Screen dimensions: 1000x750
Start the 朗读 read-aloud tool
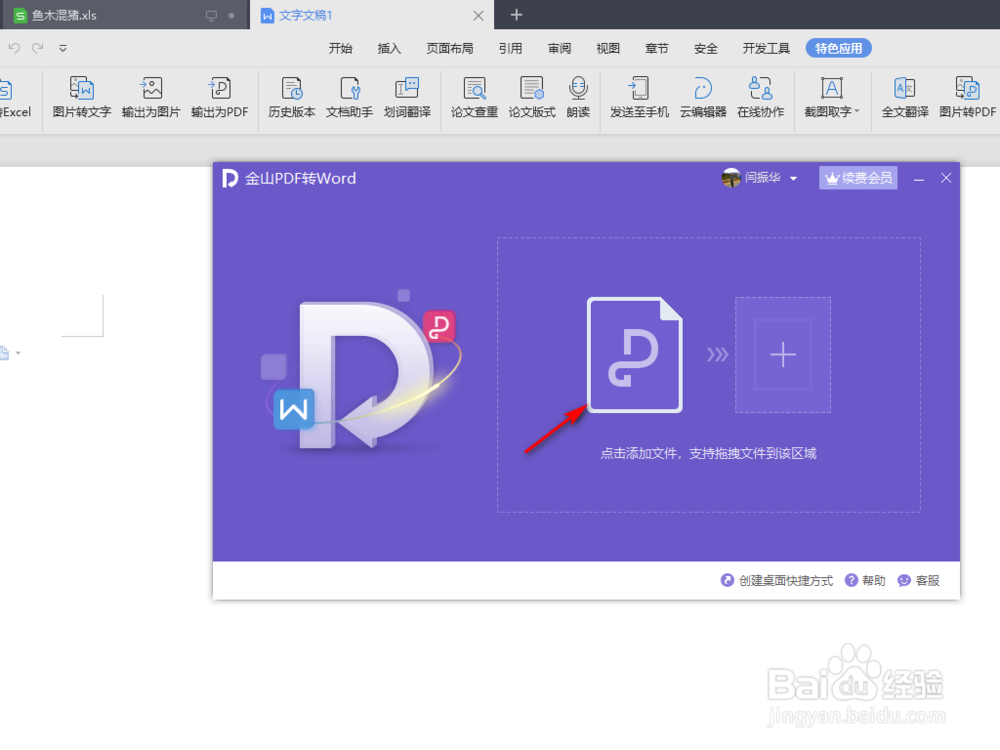578,97
